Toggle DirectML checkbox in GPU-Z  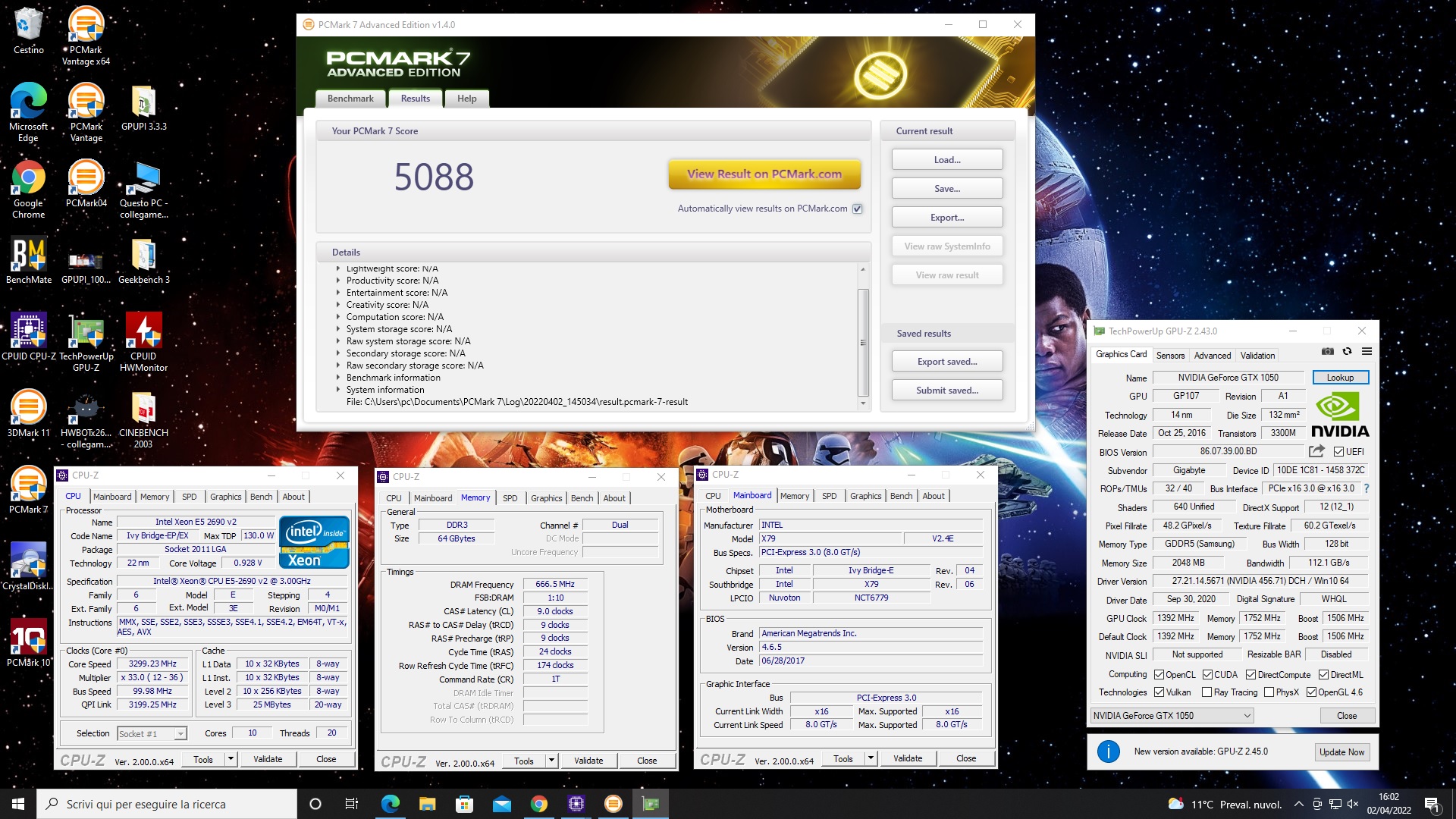[1323, 675]
